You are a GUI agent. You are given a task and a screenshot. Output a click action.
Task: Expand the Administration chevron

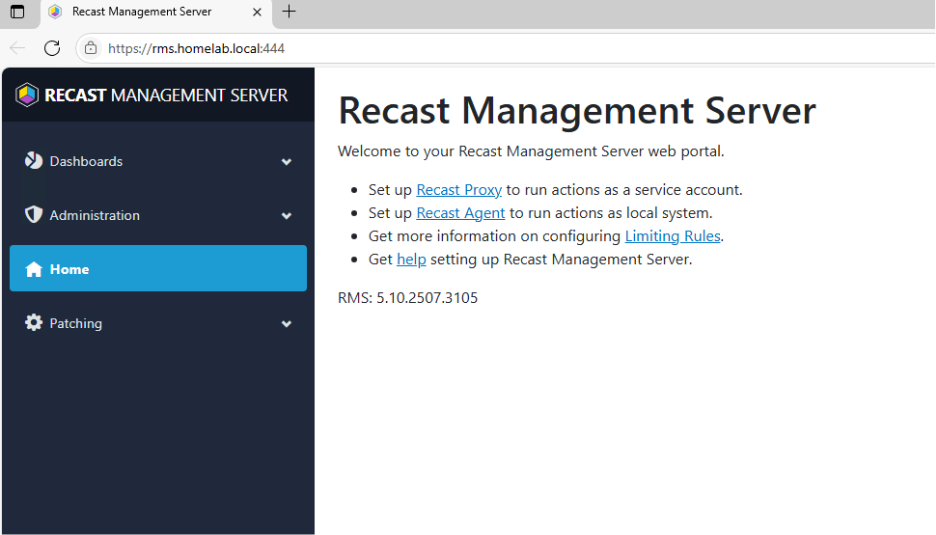(x=287, y=216)
